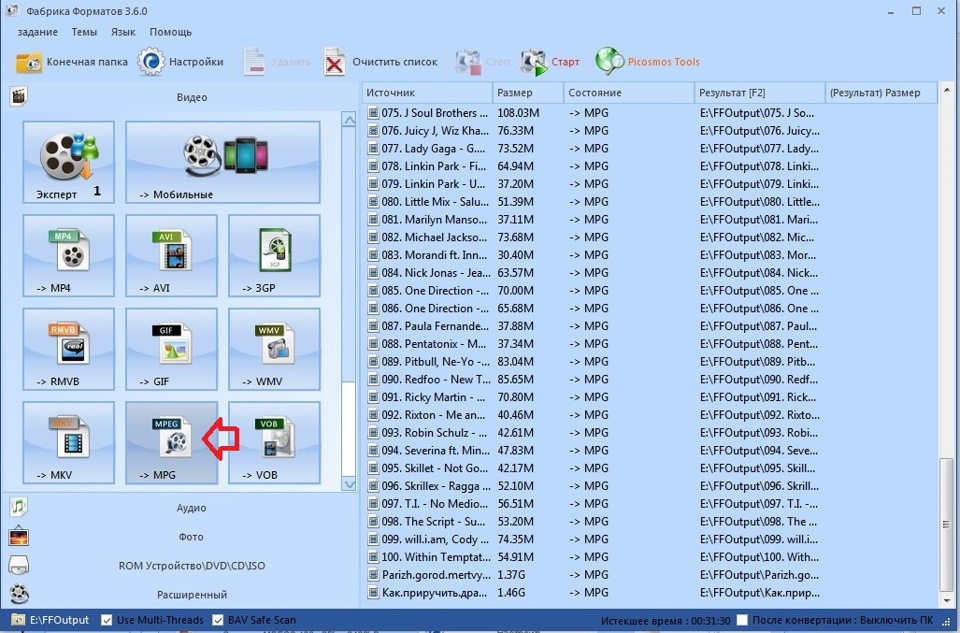Expand the Расширенный category
The height and width of the screenshot is (633, 960).
(192, 594)
